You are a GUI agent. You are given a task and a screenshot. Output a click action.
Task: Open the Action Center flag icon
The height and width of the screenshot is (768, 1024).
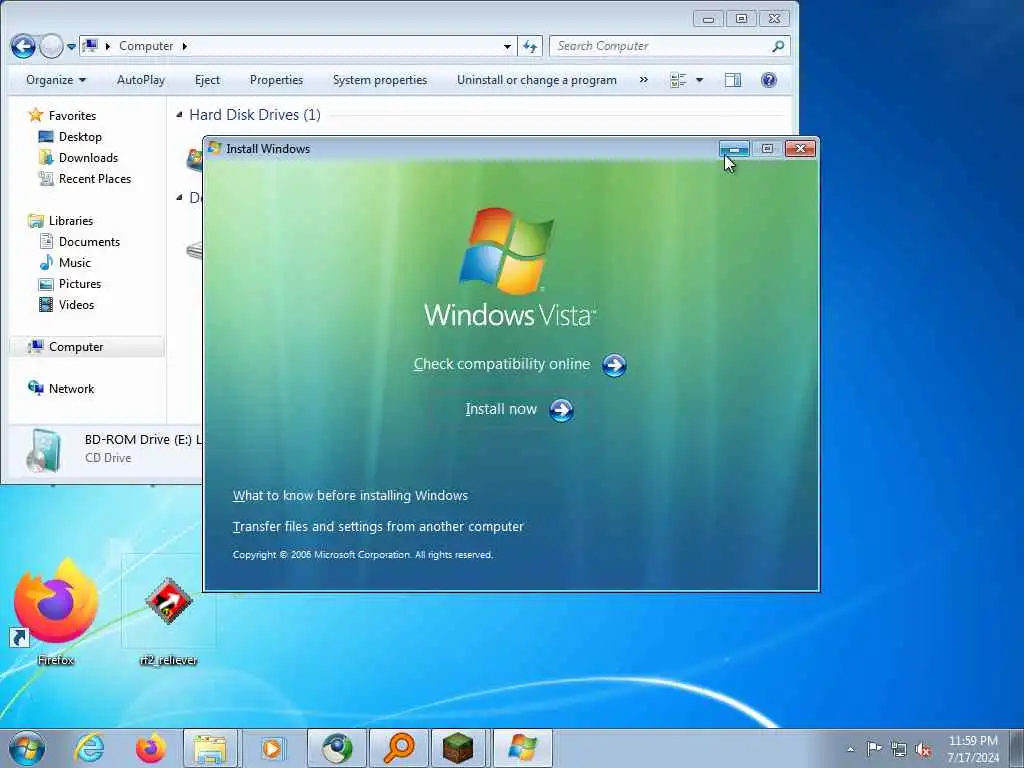pos(874,748)
